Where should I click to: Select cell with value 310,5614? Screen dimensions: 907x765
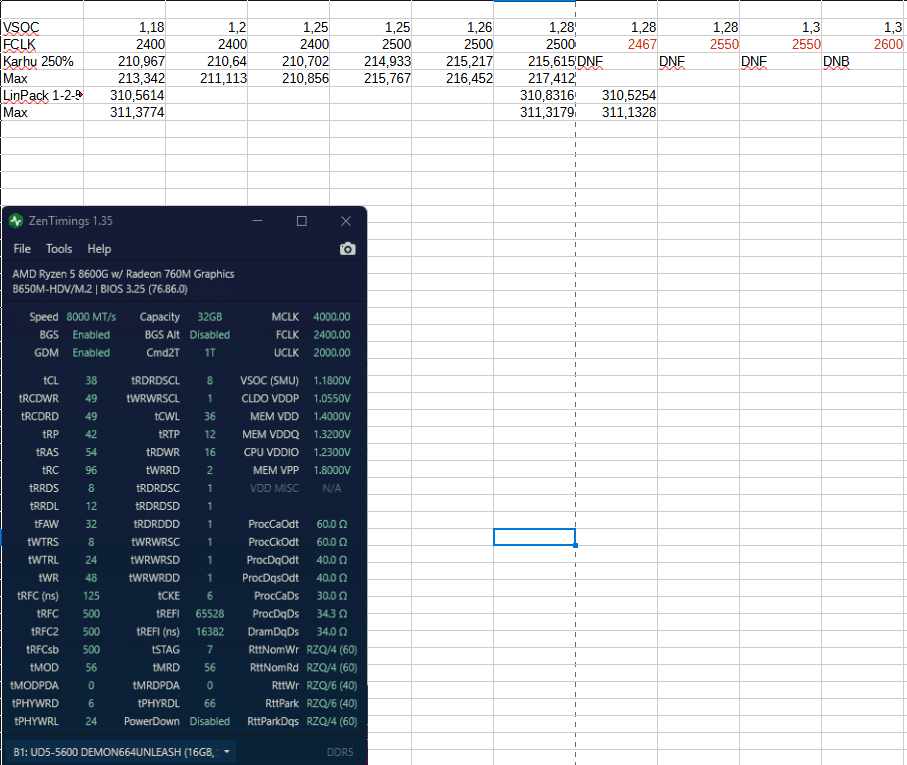pos(124,95)
